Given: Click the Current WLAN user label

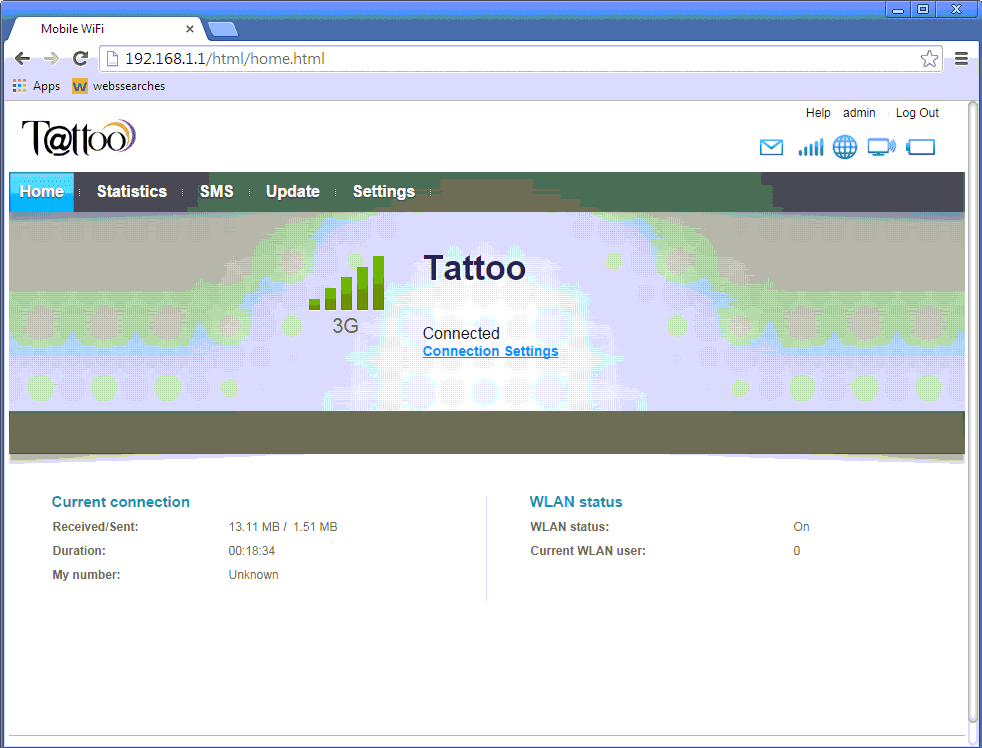Looking at the screenshot, I should (x=587, y=551).
